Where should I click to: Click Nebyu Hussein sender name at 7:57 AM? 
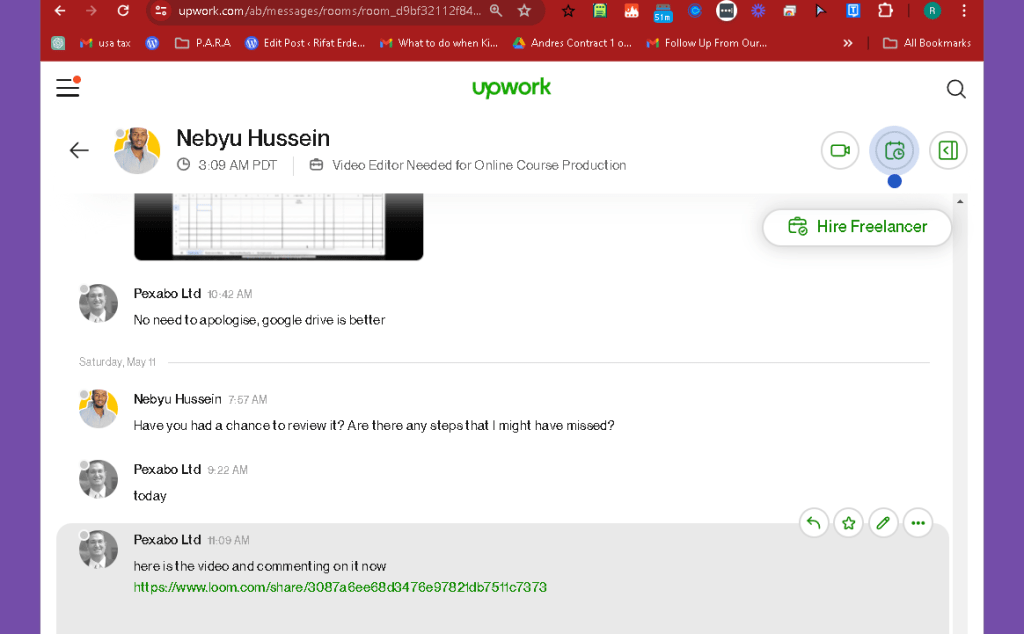coord(178,399)
